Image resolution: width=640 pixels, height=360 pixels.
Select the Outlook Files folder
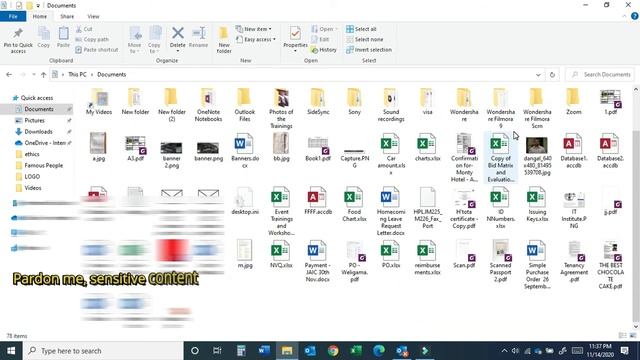tap(244, 105)
